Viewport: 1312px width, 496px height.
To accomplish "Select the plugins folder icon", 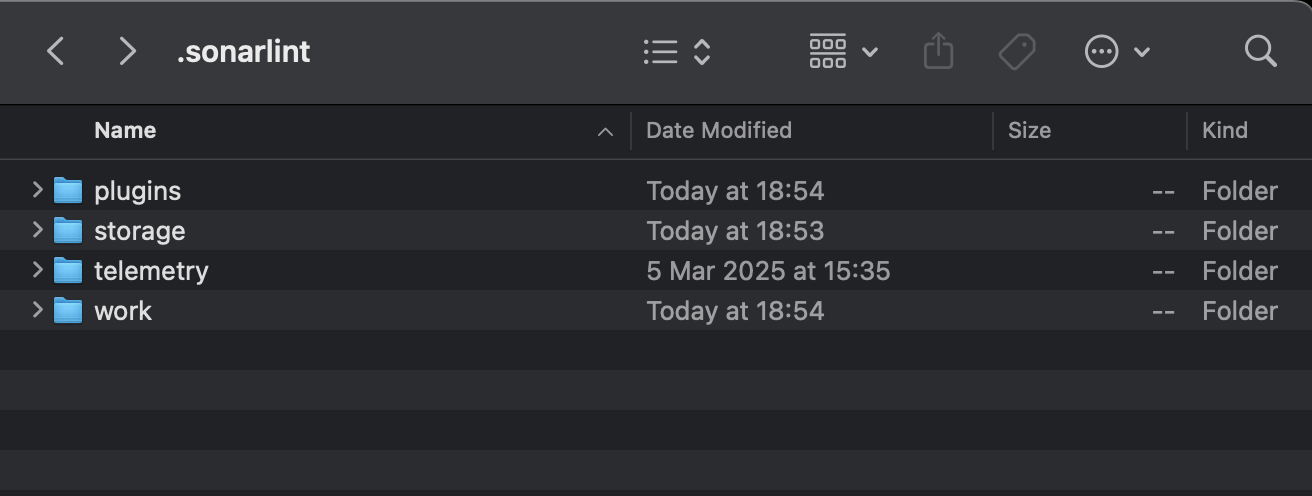I will point(68,190).
